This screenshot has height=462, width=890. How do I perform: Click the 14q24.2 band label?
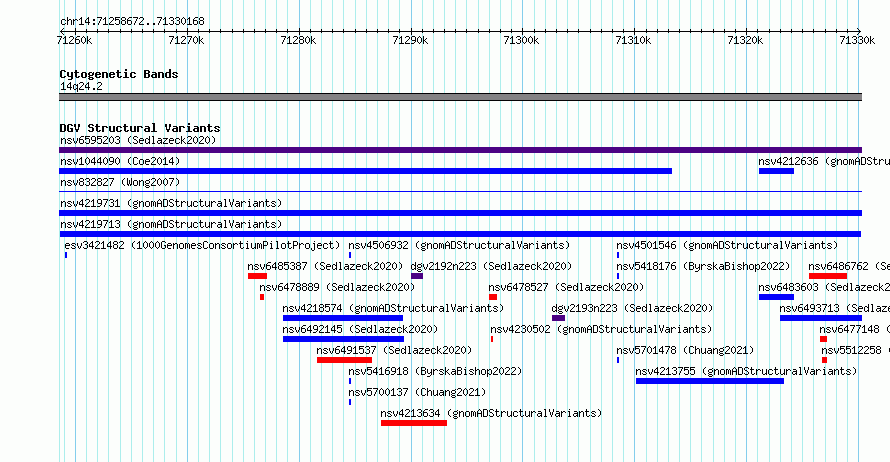81,86
